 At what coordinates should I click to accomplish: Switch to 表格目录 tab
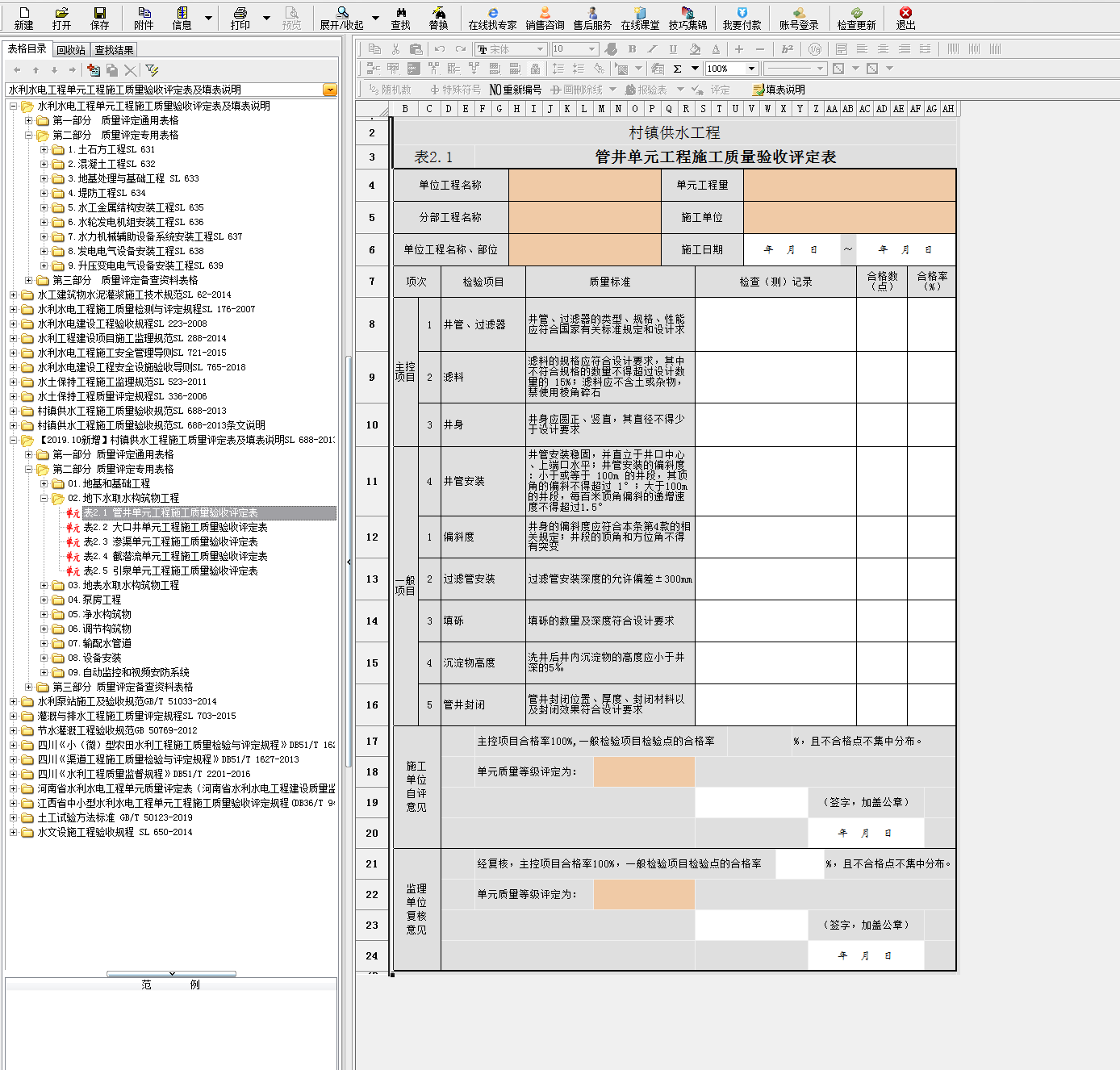27,49
